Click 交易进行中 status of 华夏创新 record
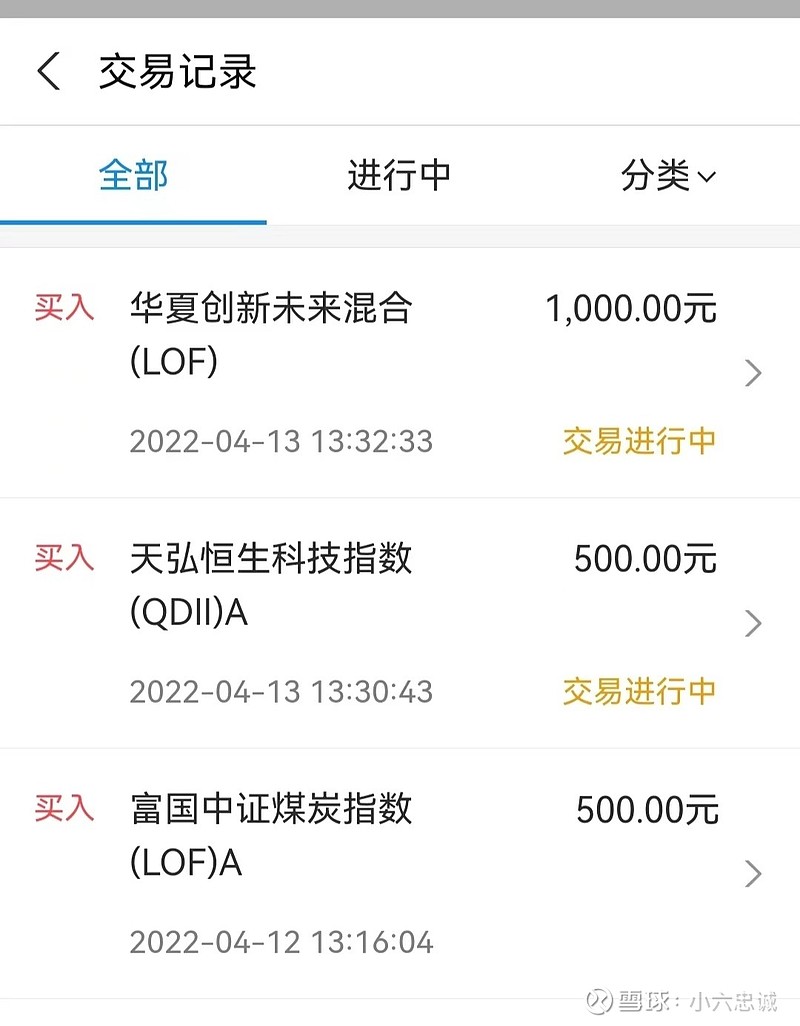 click(x=639, y=441)
